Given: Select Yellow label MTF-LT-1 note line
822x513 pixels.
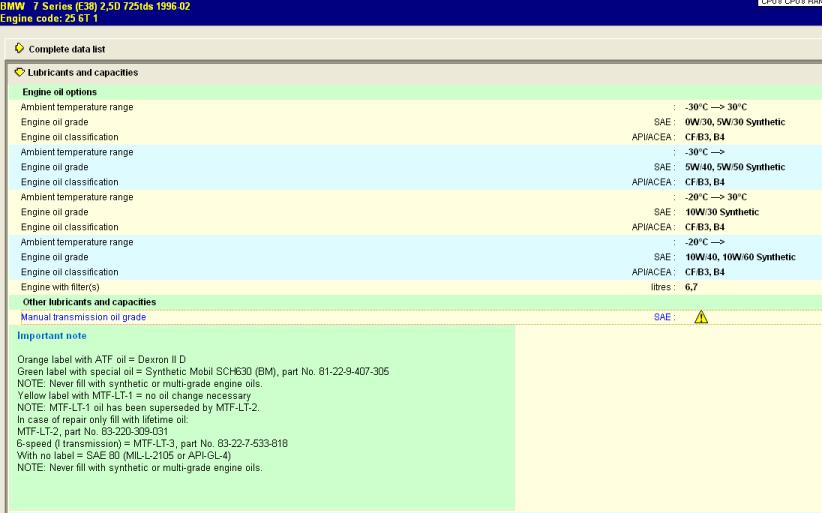Looking at the screenshot, I should pyautogui.click(x=134, y=396).
